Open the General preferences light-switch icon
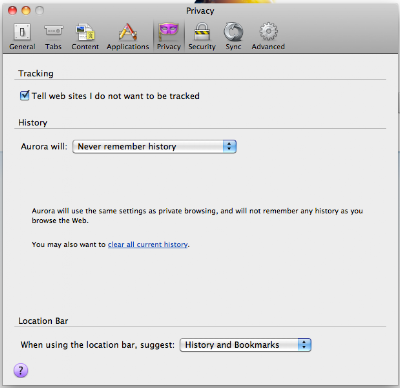Viewport: 400px width, 388px height. click(x=22, y=32)
